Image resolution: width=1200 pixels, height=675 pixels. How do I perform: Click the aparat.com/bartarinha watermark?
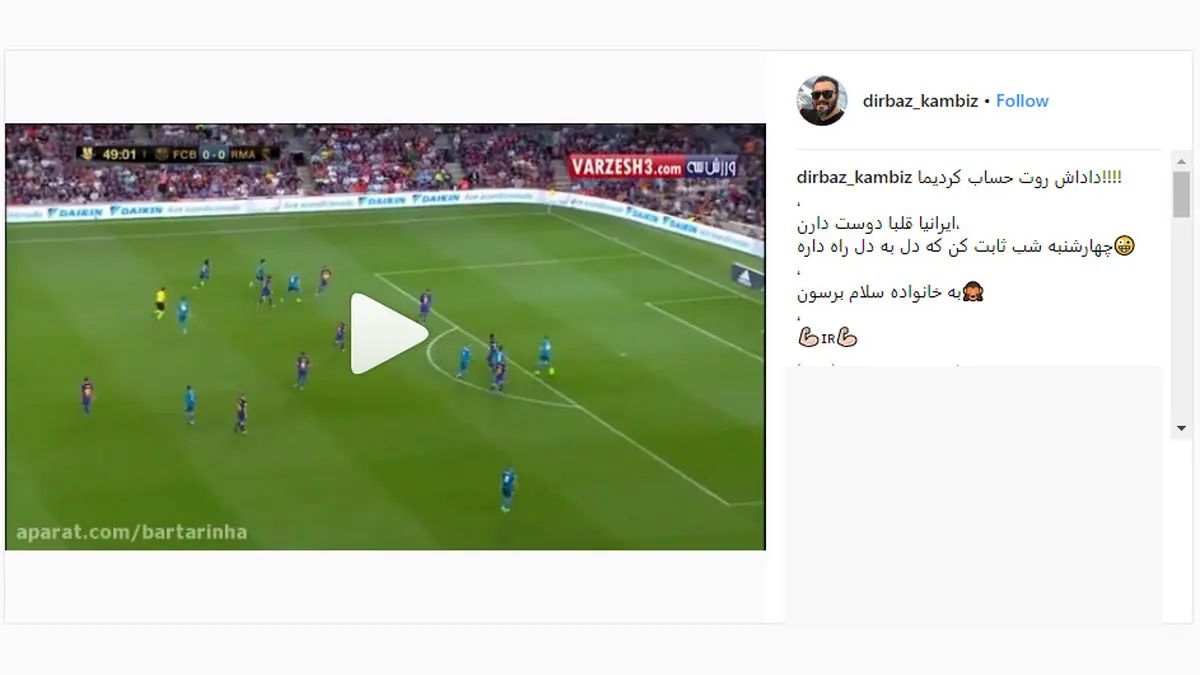131,532
